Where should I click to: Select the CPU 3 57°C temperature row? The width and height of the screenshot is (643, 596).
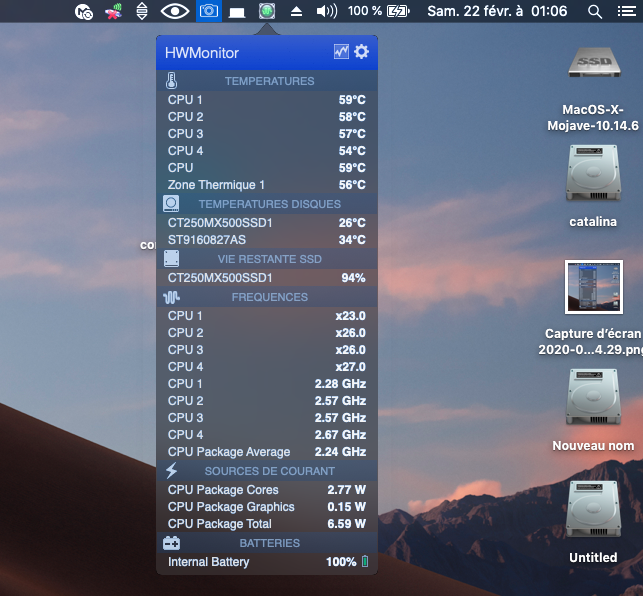tap(267, 134)
